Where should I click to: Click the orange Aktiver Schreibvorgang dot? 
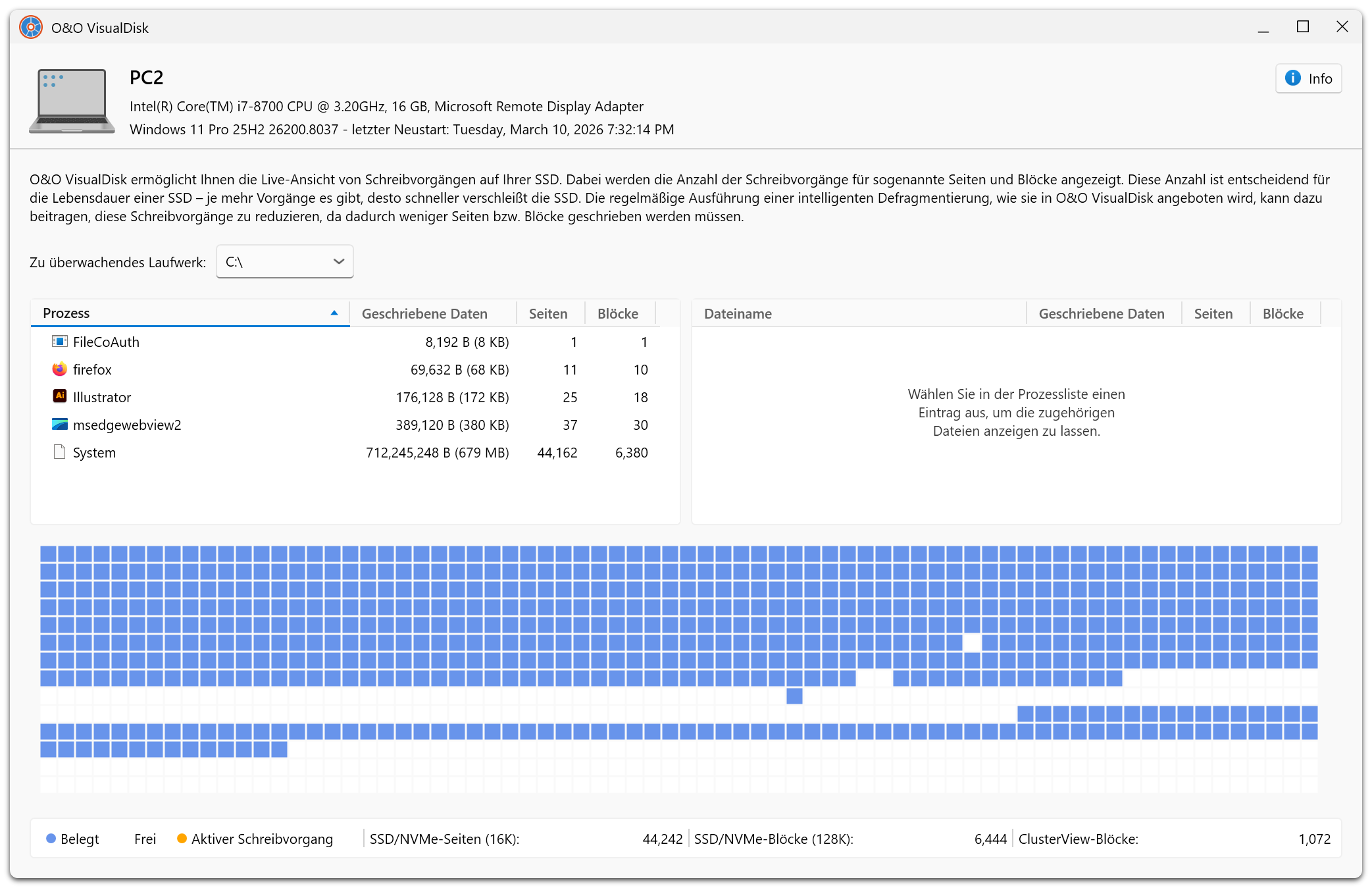182,839
